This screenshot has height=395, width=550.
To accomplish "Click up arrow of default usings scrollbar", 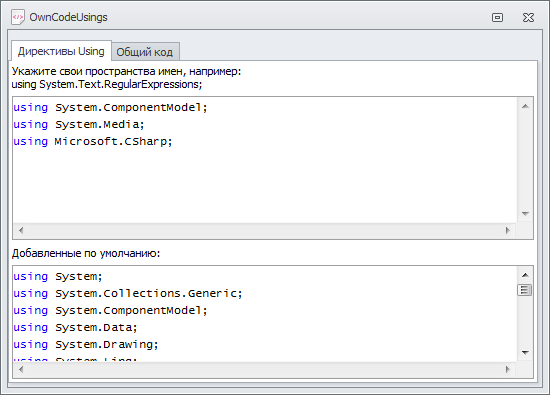I will (525, 275).
